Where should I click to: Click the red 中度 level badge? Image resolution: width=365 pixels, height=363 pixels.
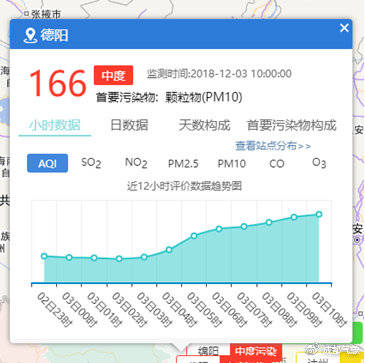[x=113, y=75]
